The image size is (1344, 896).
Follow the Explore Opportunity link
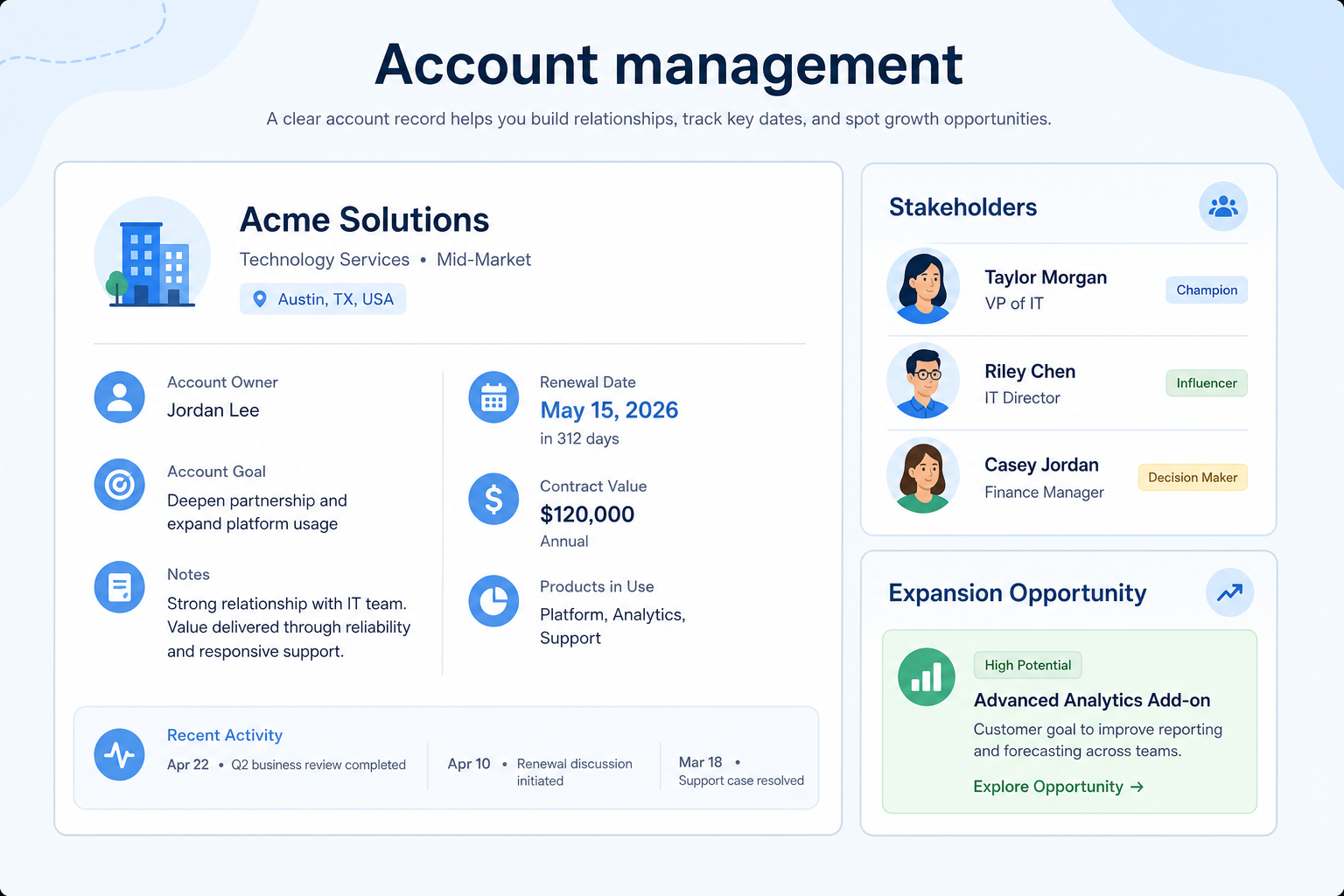1059,787
